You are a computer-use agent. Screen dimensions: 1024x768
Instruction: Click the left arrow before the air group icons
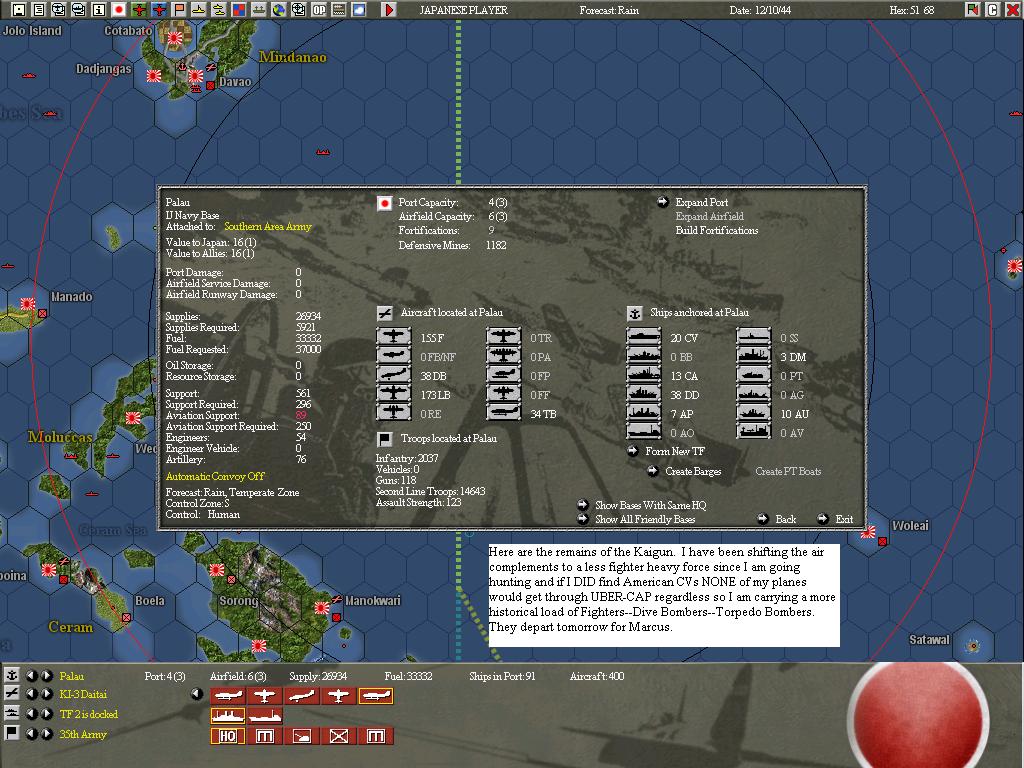coord(197,694)
